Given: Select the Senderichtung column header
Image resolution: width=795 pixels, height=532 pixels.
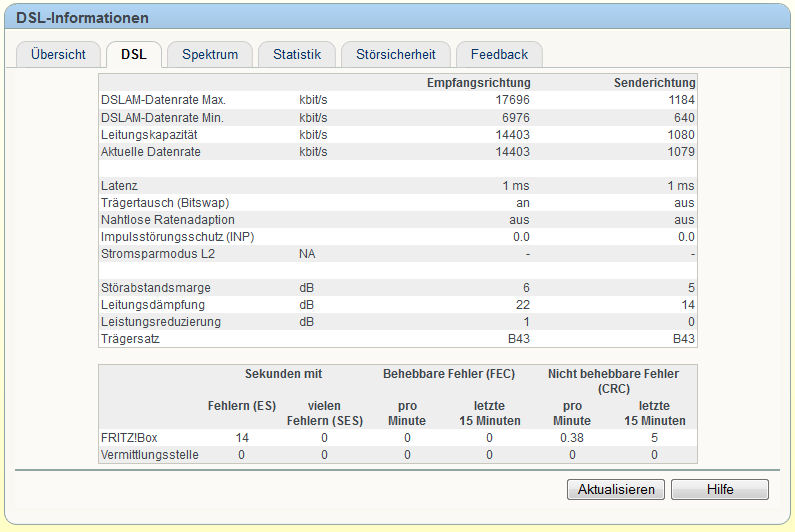Looking at the screenshot, I should [653, 82].
